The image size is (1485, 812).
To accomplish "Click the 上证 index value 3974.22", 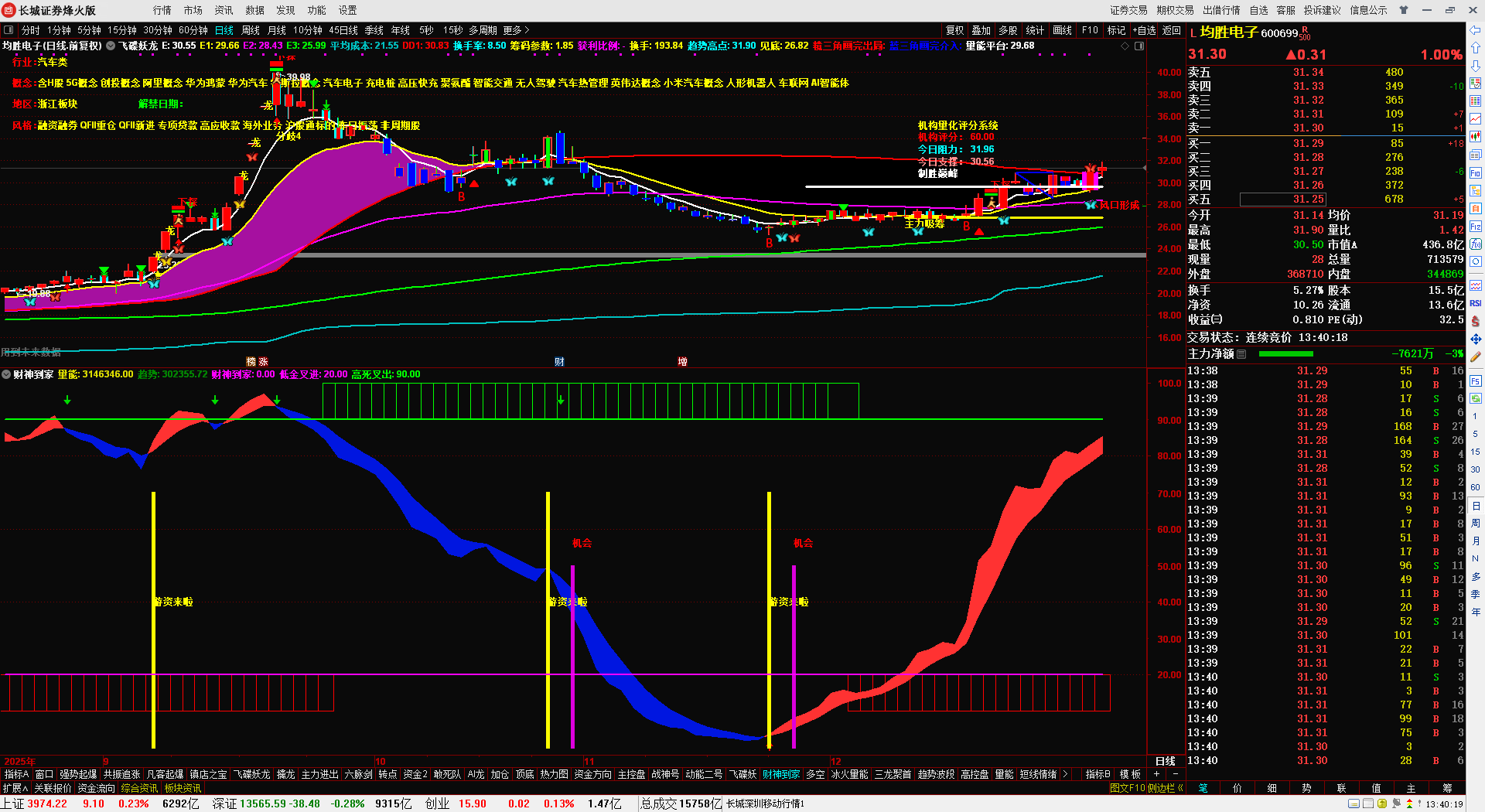I will [x=47, y=803].
